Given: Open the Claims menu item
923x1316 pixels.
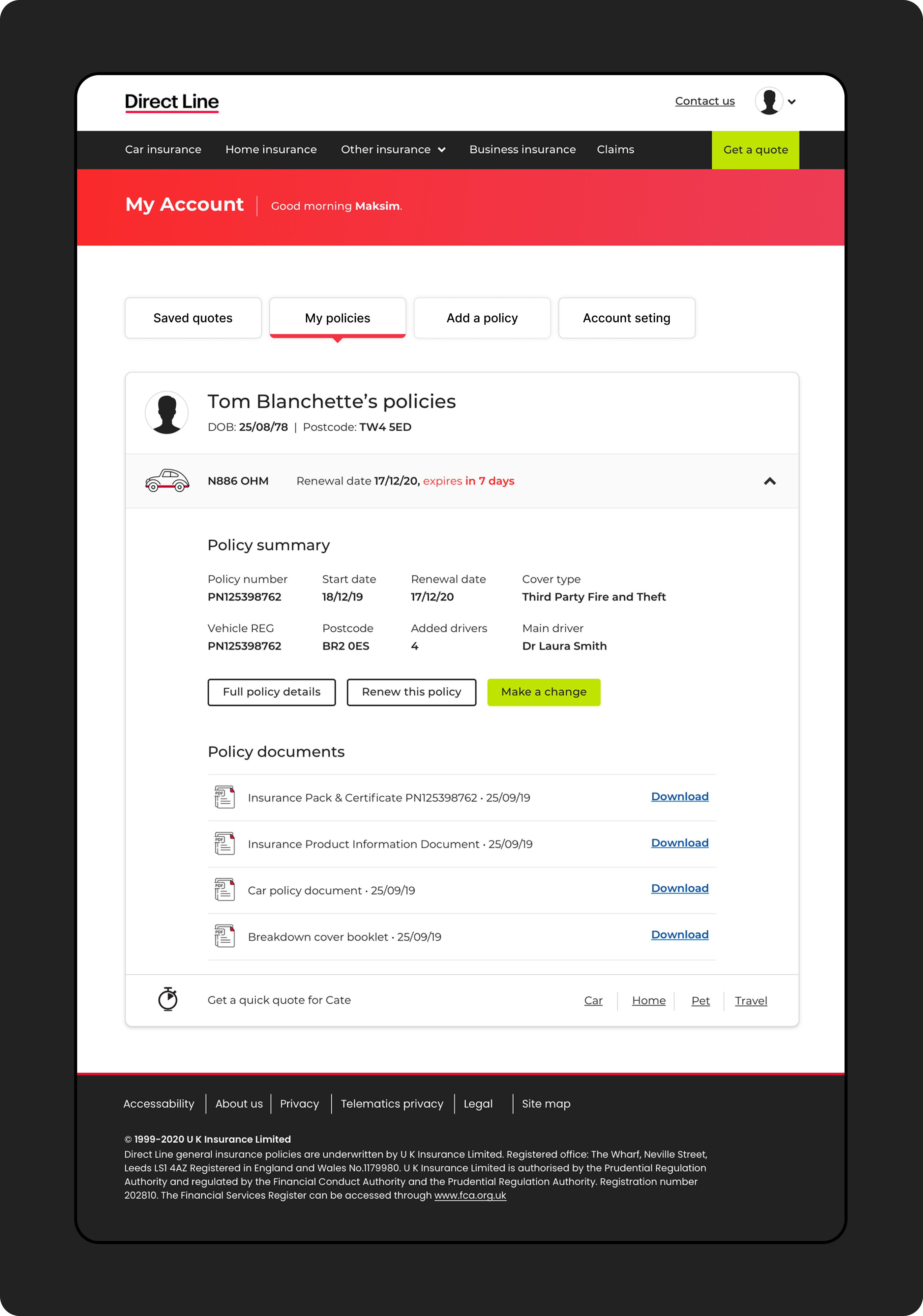Looking at the screenshot, I should [x=615, y=149].
